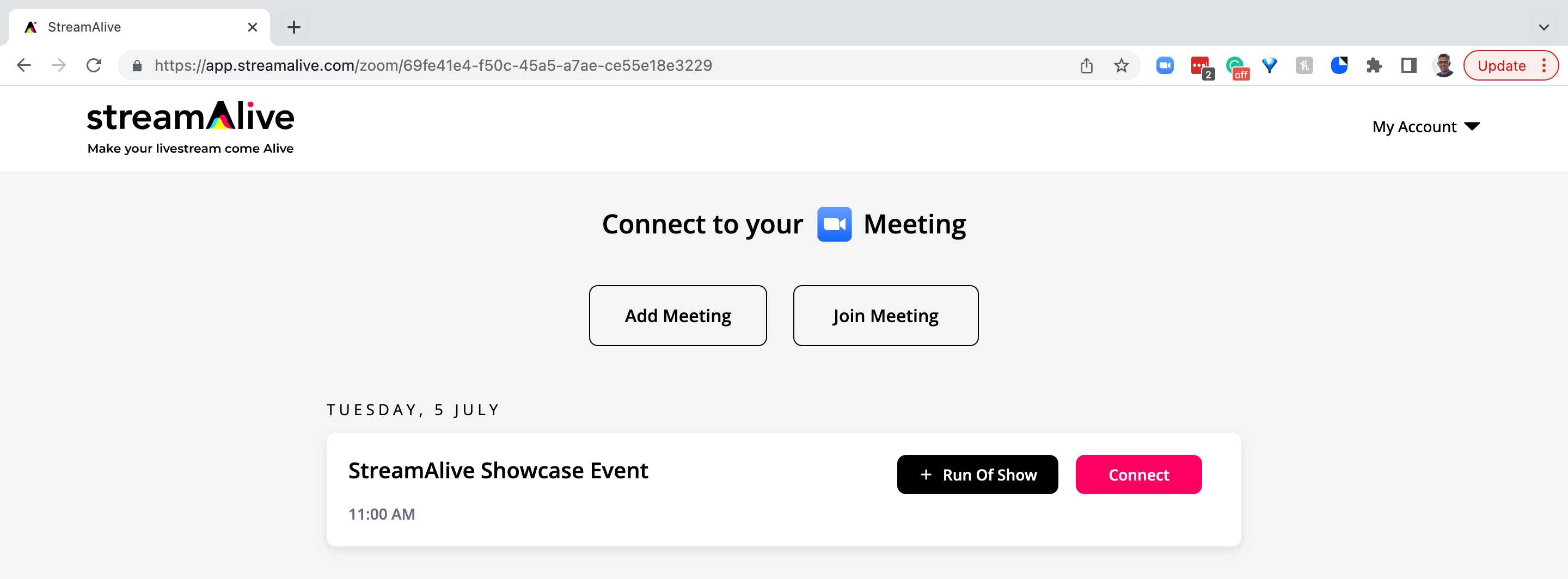The image size is (1568, 579).
Task: Open the Extensions puzzle piece menu
Action: pos(1374,65)
